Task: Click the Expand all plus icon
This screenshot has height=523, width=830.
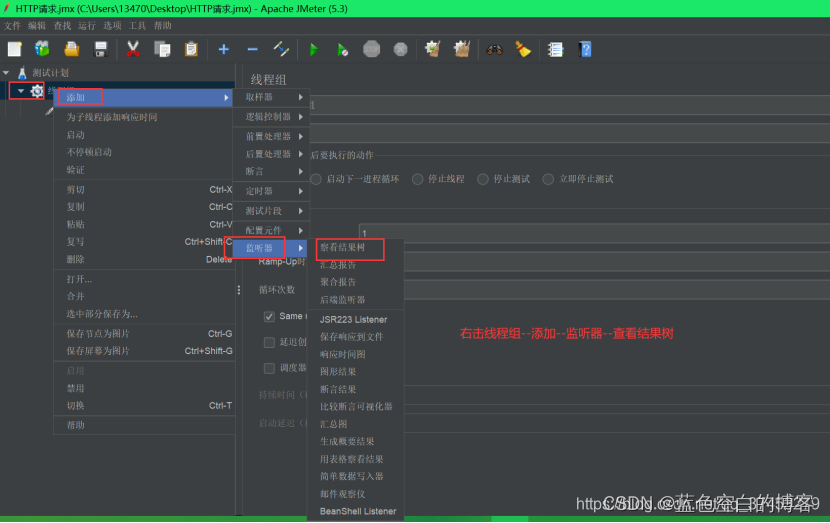Action: tap(223, 49)
